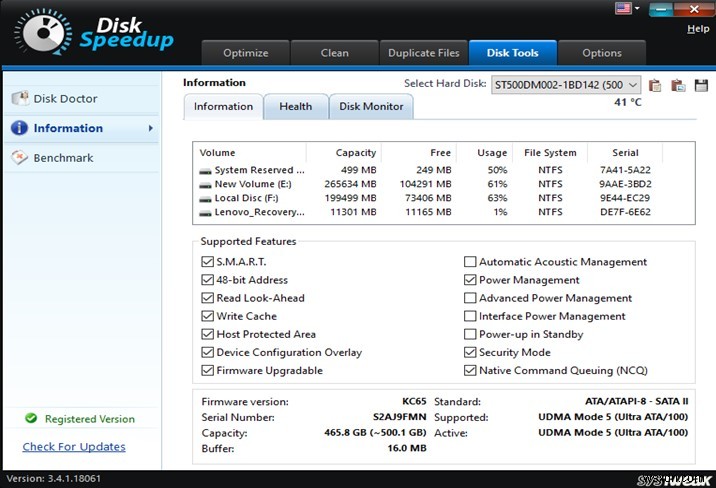Minimize the Disk Speedup window
The image size is (716, 488).
661,9
